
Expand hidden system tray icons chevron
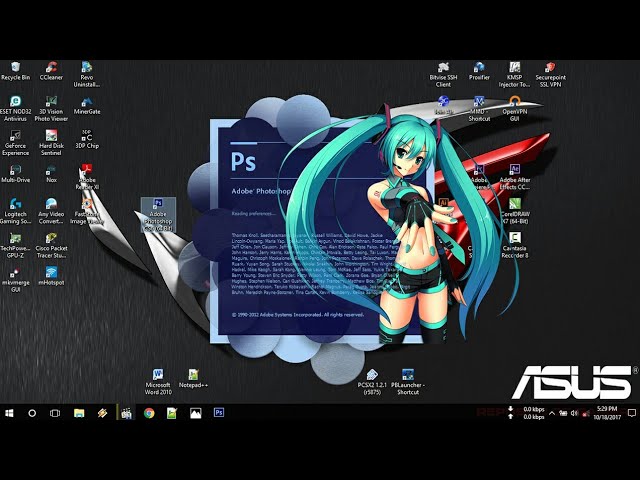point(552,413)
